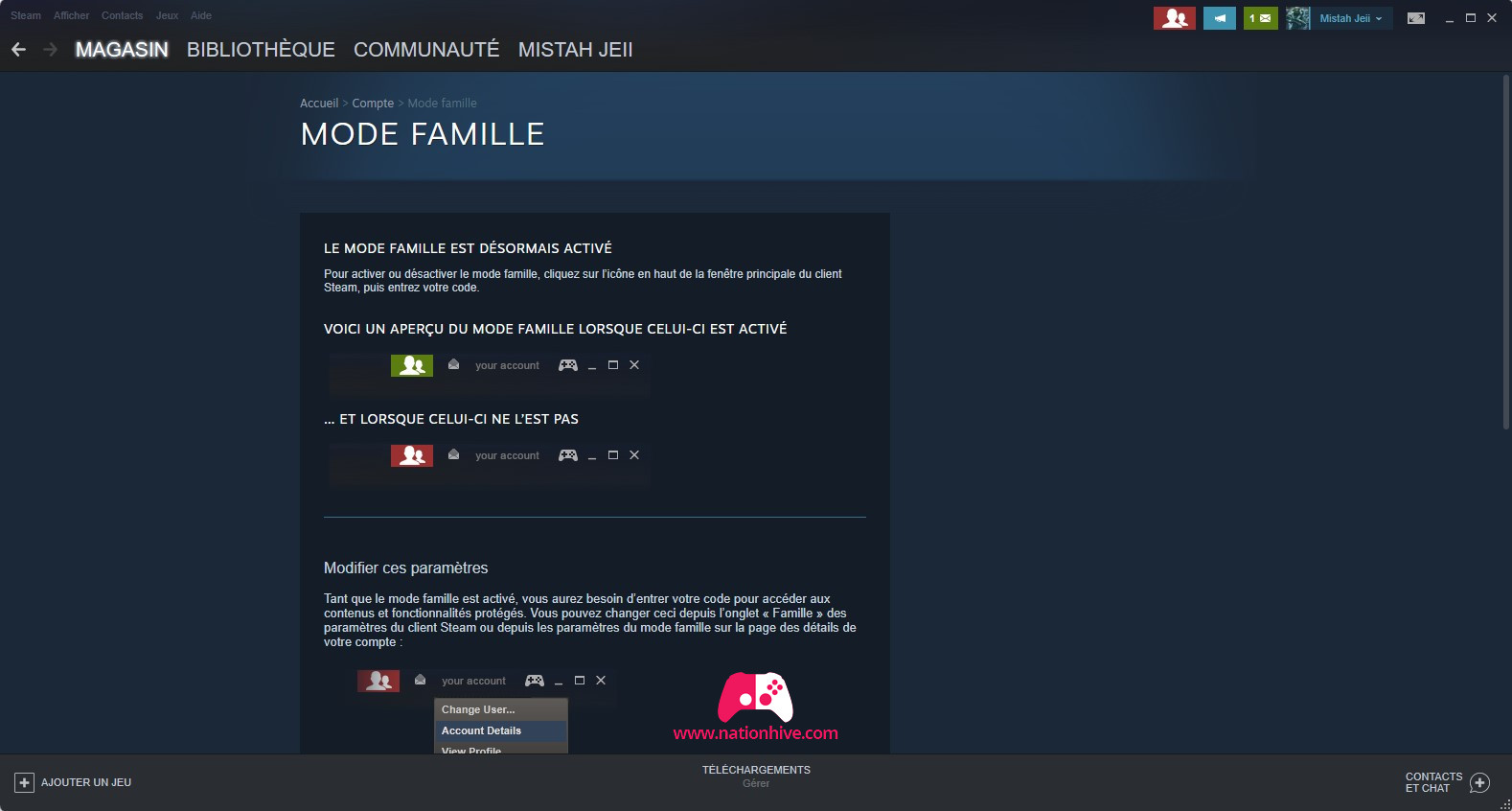Open Téléchargements Gérer at bottom
The image size is (1512, 811).
(x=756, y=776)
